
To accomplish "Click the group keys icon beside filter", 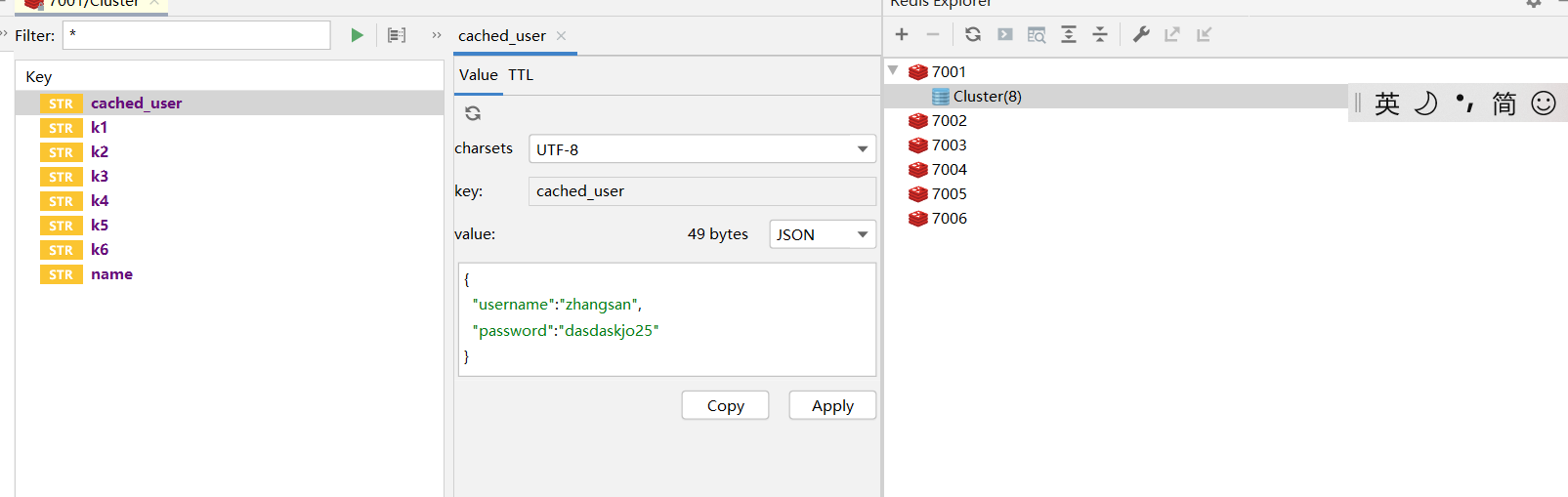I will coord(397,35).
